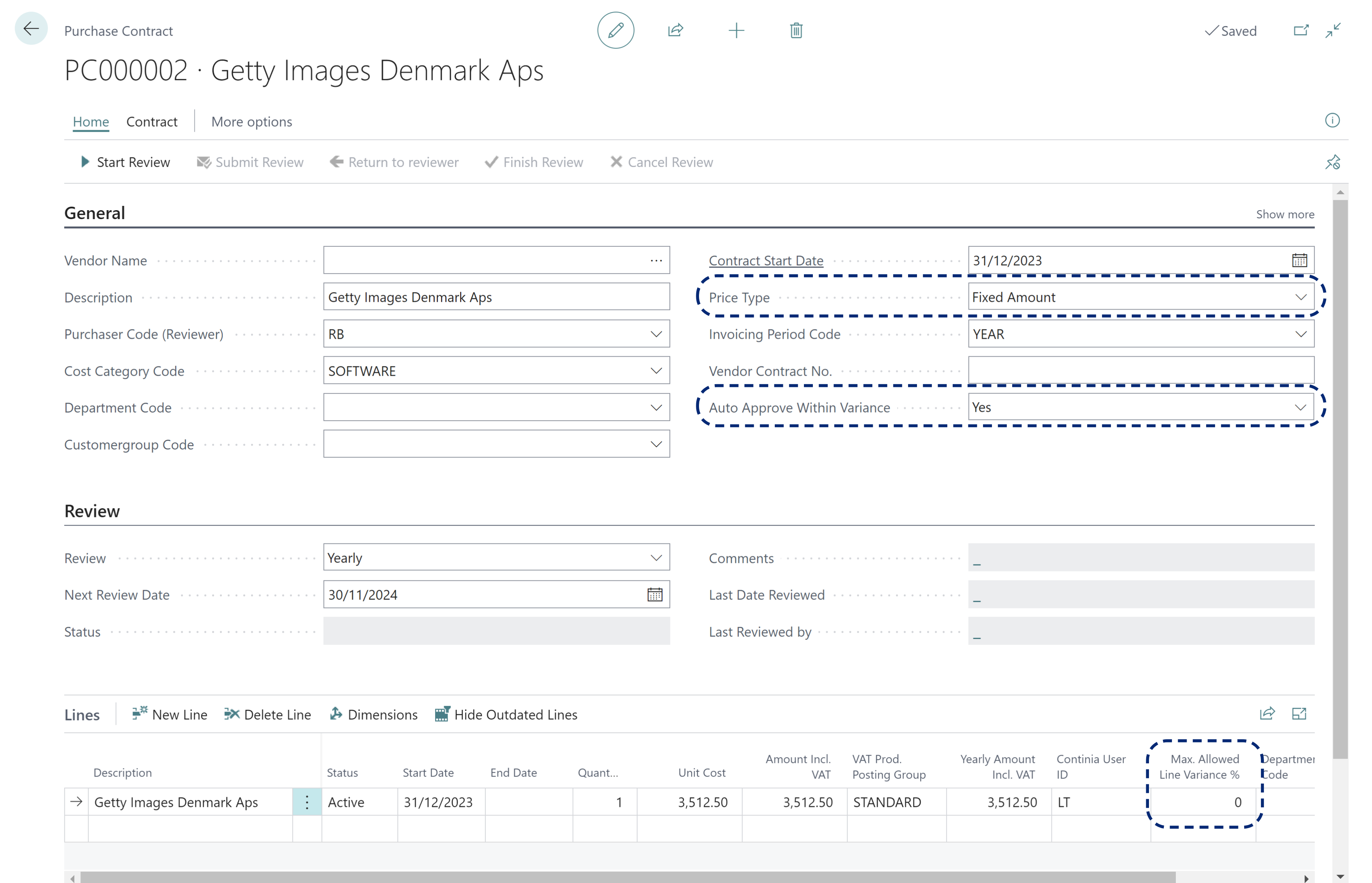Open row options for Getty Images line
Image resolution: width=1372 pixels, height=883 pixels.
pos(307,802)
